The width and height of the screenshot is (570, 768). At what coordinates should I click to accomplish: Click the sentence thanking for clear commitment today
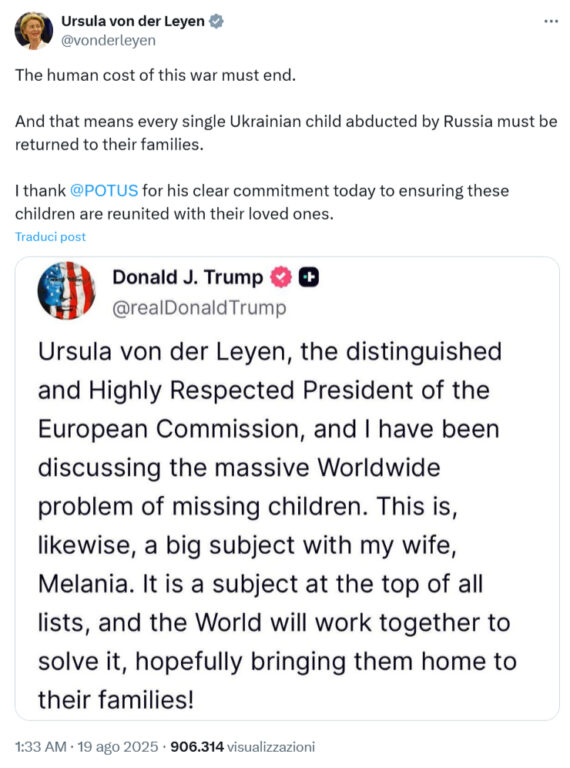pos(261,202)
